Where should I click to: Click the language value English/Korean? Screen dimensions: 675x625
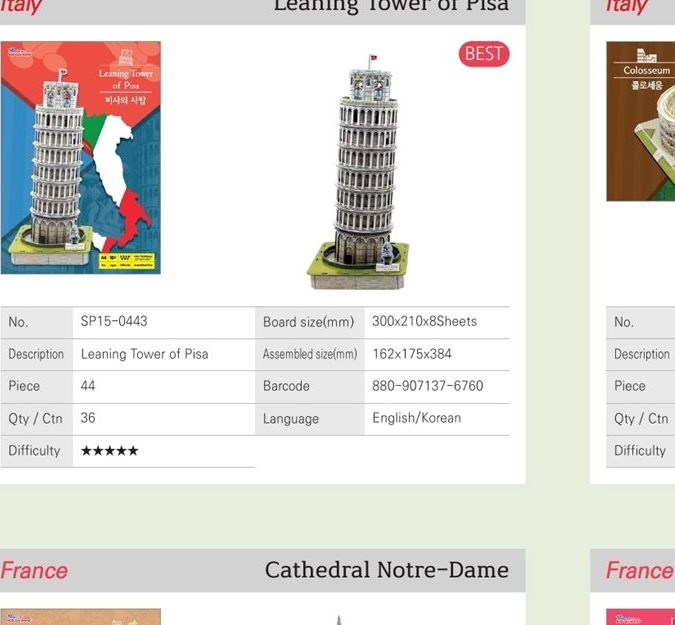(417, 418)
